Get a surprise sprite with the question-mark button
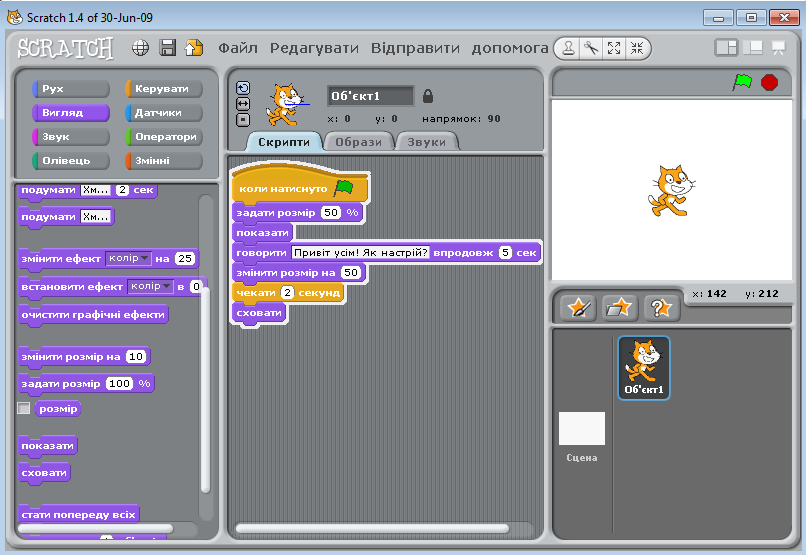 pos(658,307)
